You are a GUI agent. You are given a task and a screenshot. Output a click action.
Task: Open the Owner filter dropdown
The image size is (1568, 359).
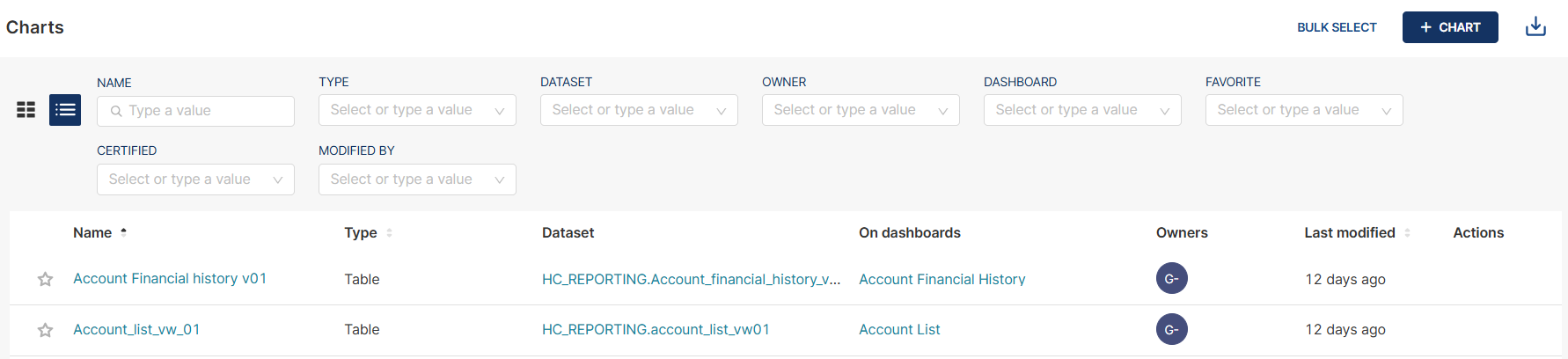coord(861,110)
